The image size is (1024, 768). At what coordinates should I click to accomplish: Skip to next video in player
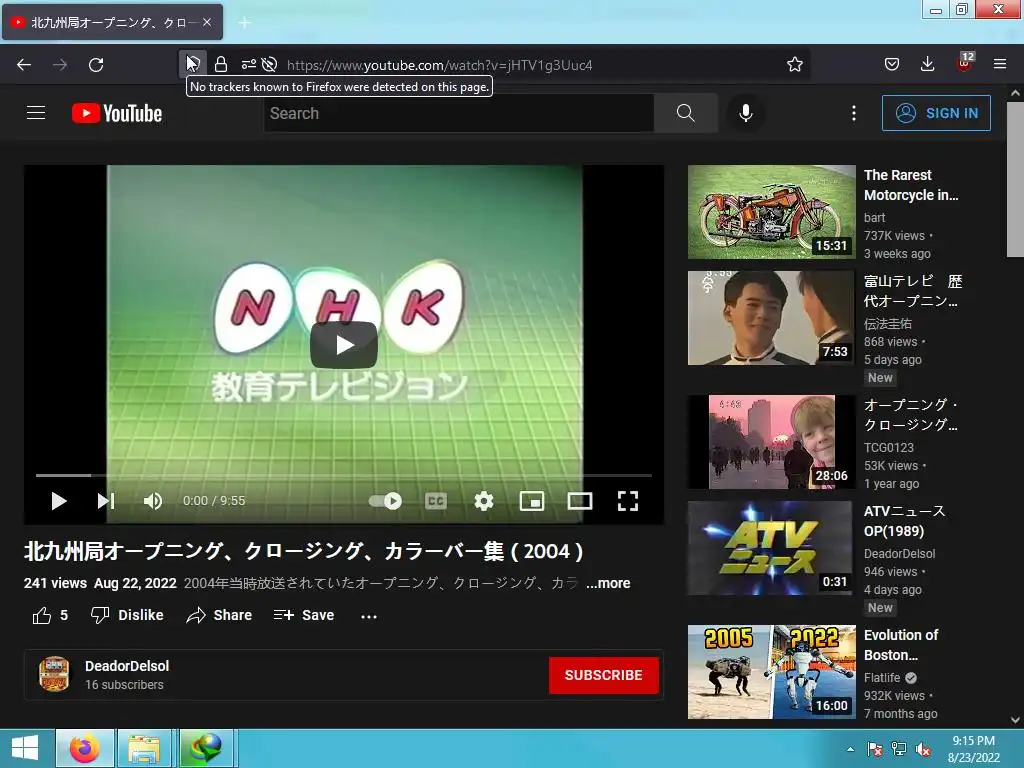click(x=106, y=501)
